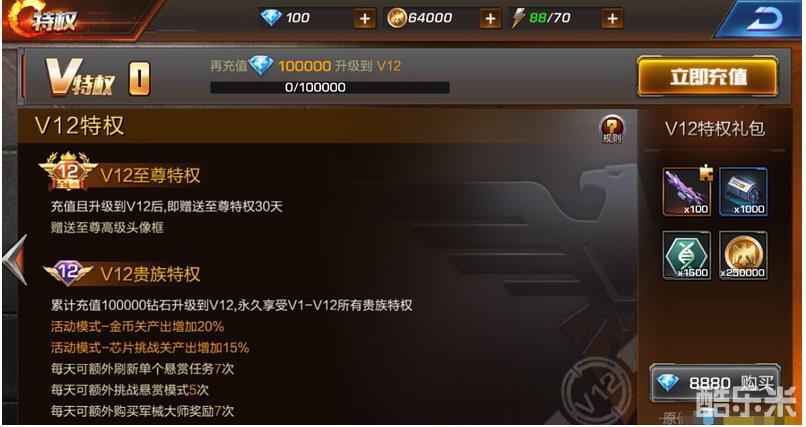The width and height of the screenshot is (806, 427).
Task: Tap the blue ammo crate x1000 item
Action: click(x=743, y=191)
